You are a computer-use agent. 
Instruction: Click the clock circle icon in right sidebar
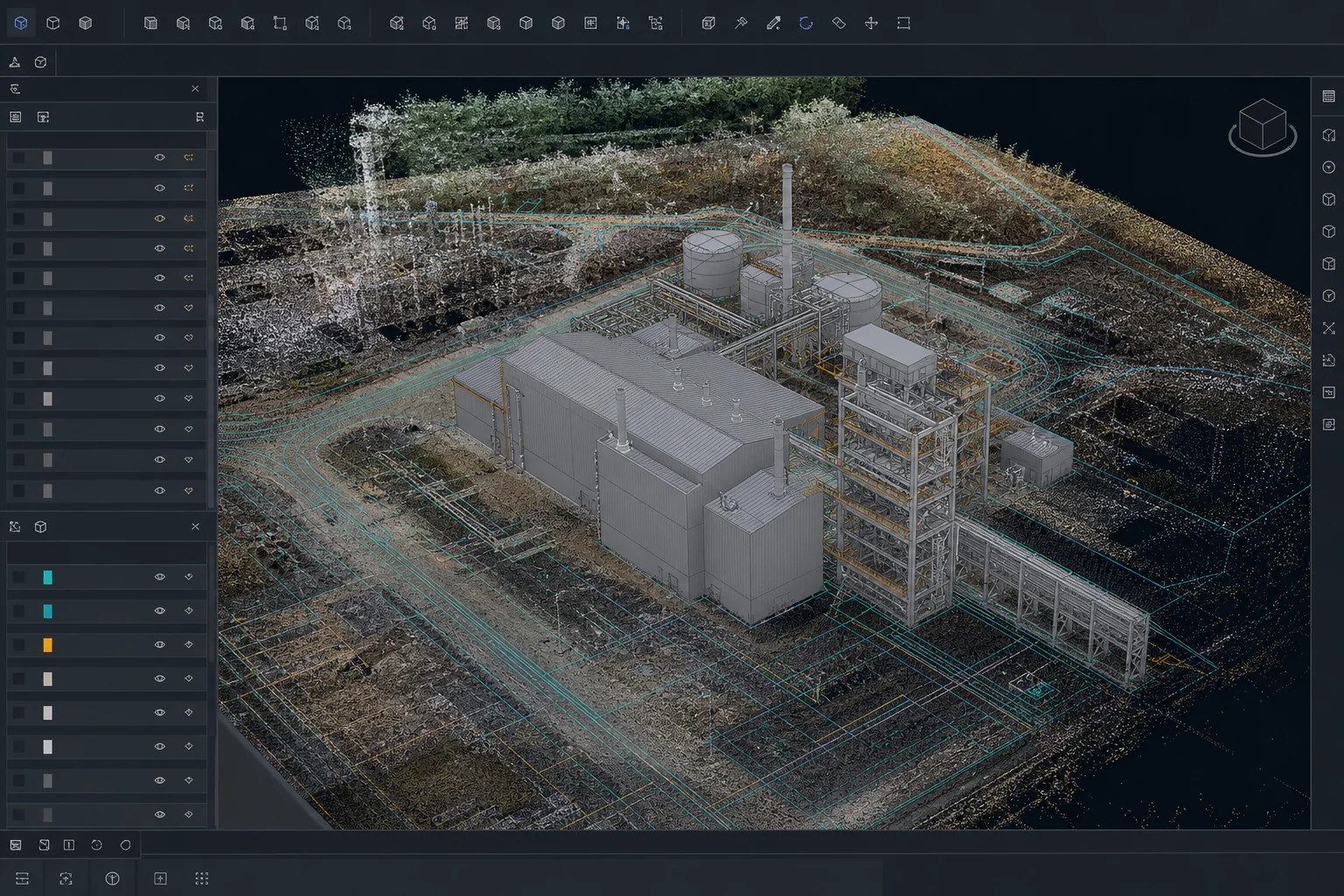pyautogui.click(x=1328, y=167)
